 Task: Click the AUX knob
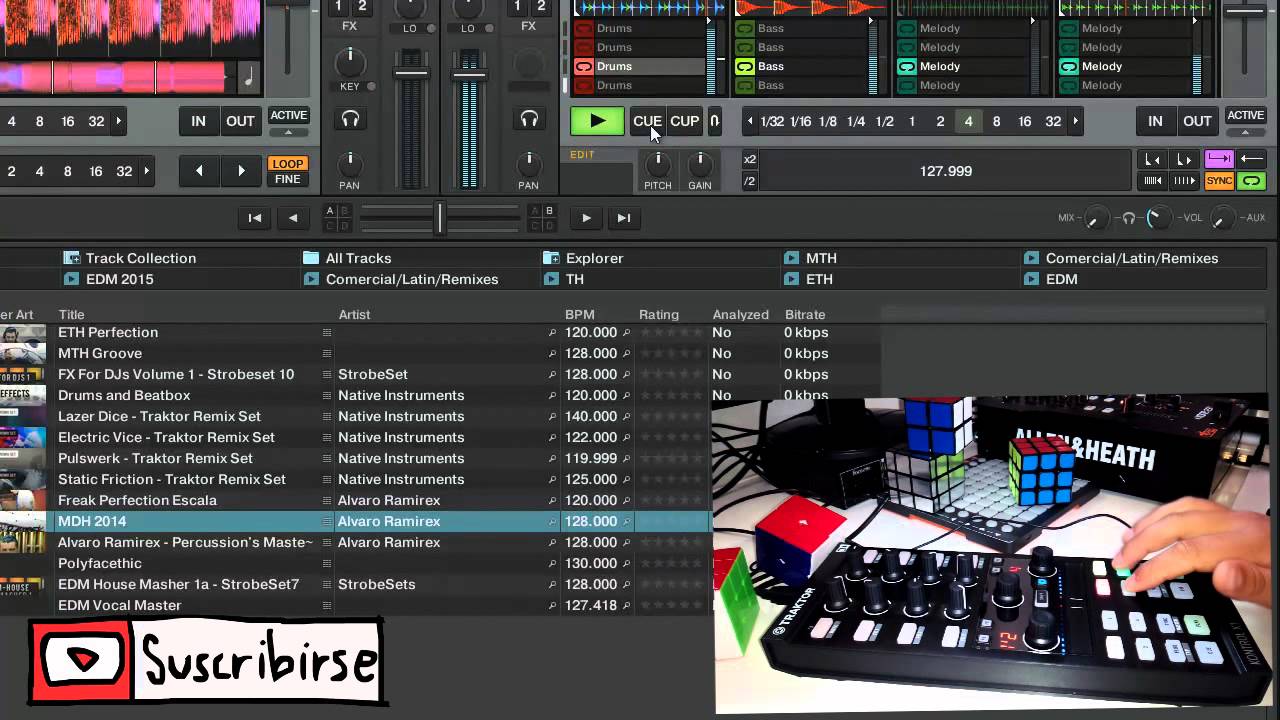coord(1221,218)
